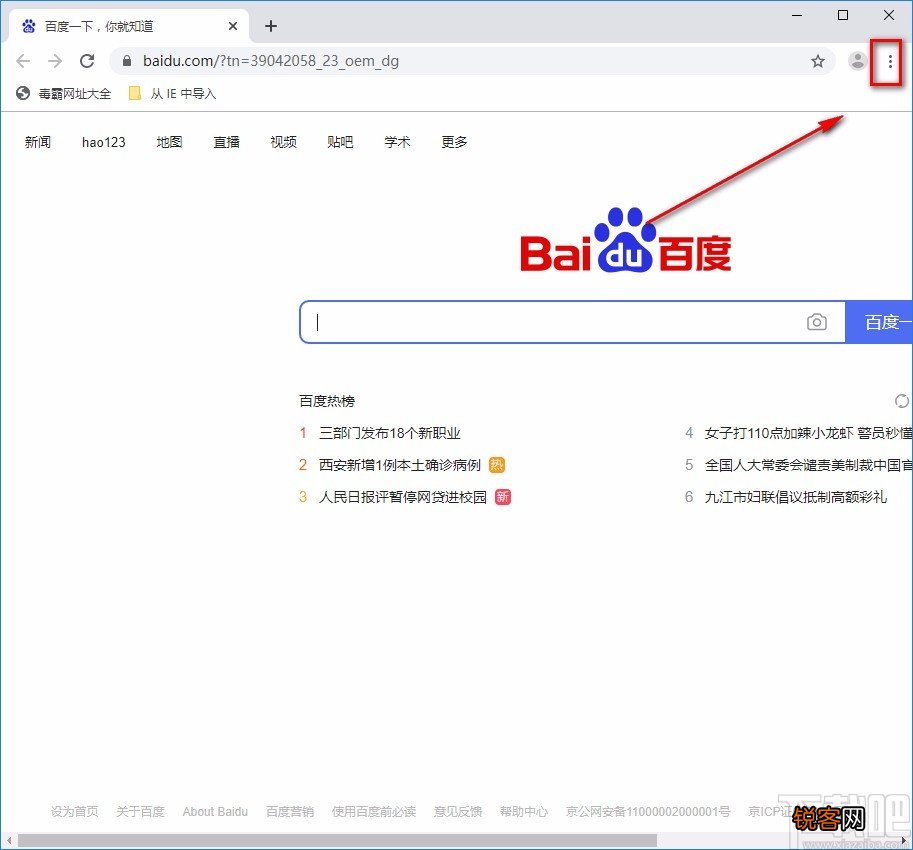Click the 帮助中心 footer link
913x850 pixels.
(x=523, y=811)
